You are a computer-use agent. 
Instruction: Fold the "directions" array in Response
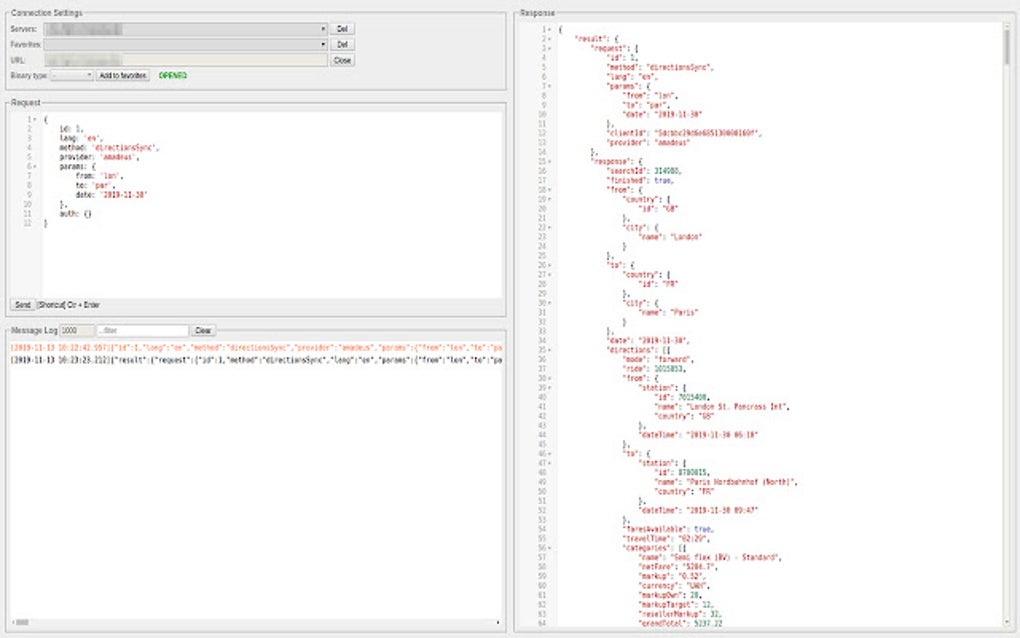click(x=549, y=350)
